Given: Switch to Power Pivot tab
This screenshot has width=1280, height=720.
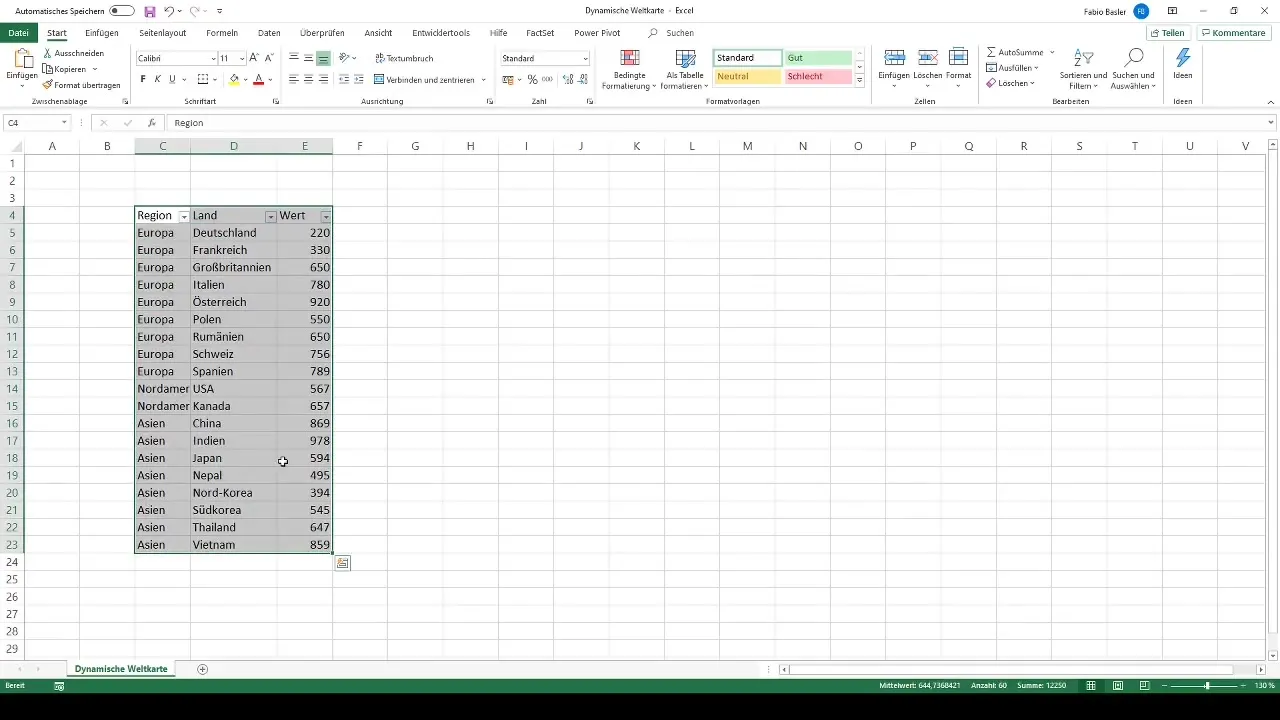Looking at the screenshot, I should tap(597, 33).
